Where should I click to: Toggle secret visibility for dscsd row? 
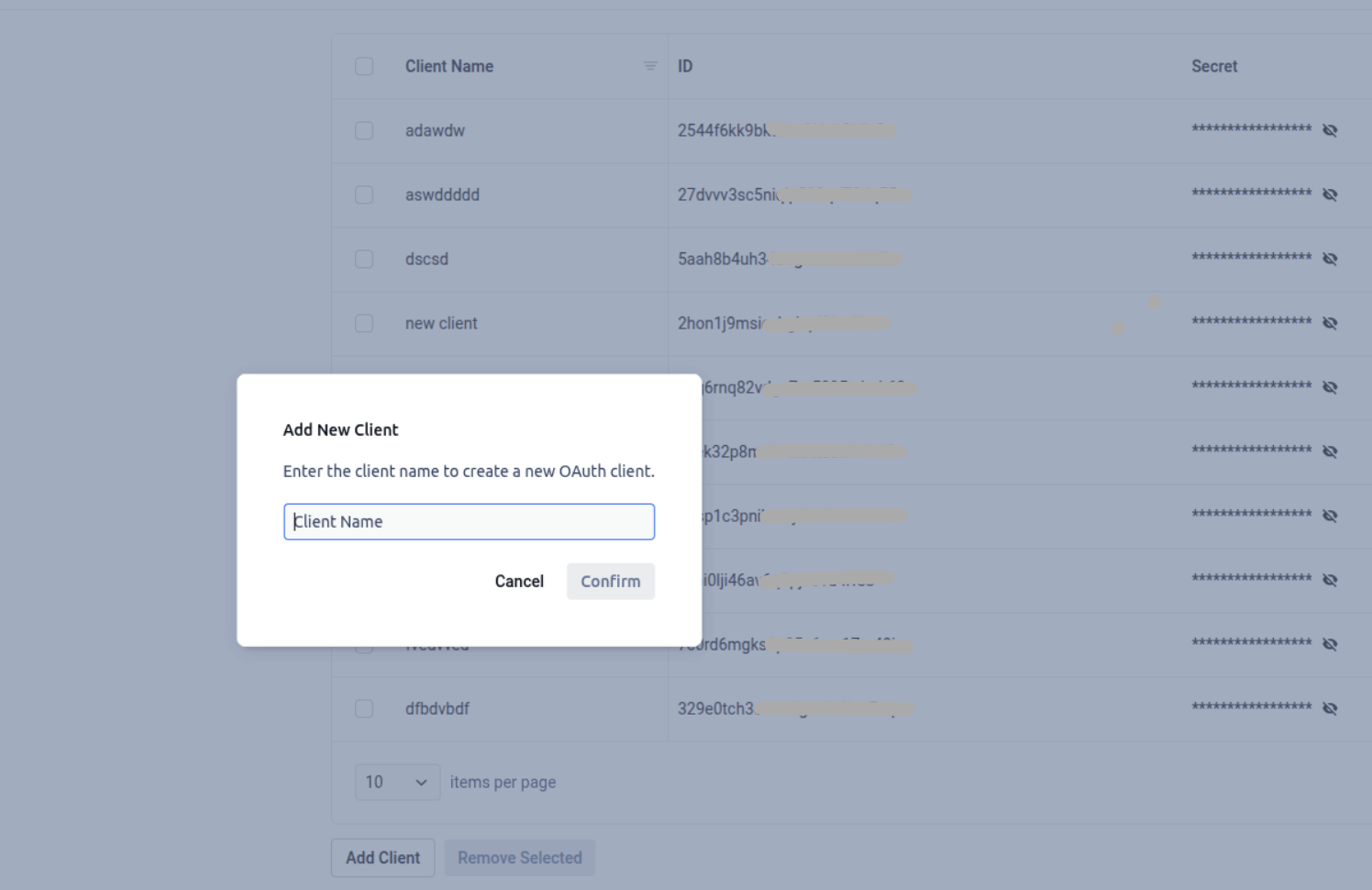(x=1330, y=259)
